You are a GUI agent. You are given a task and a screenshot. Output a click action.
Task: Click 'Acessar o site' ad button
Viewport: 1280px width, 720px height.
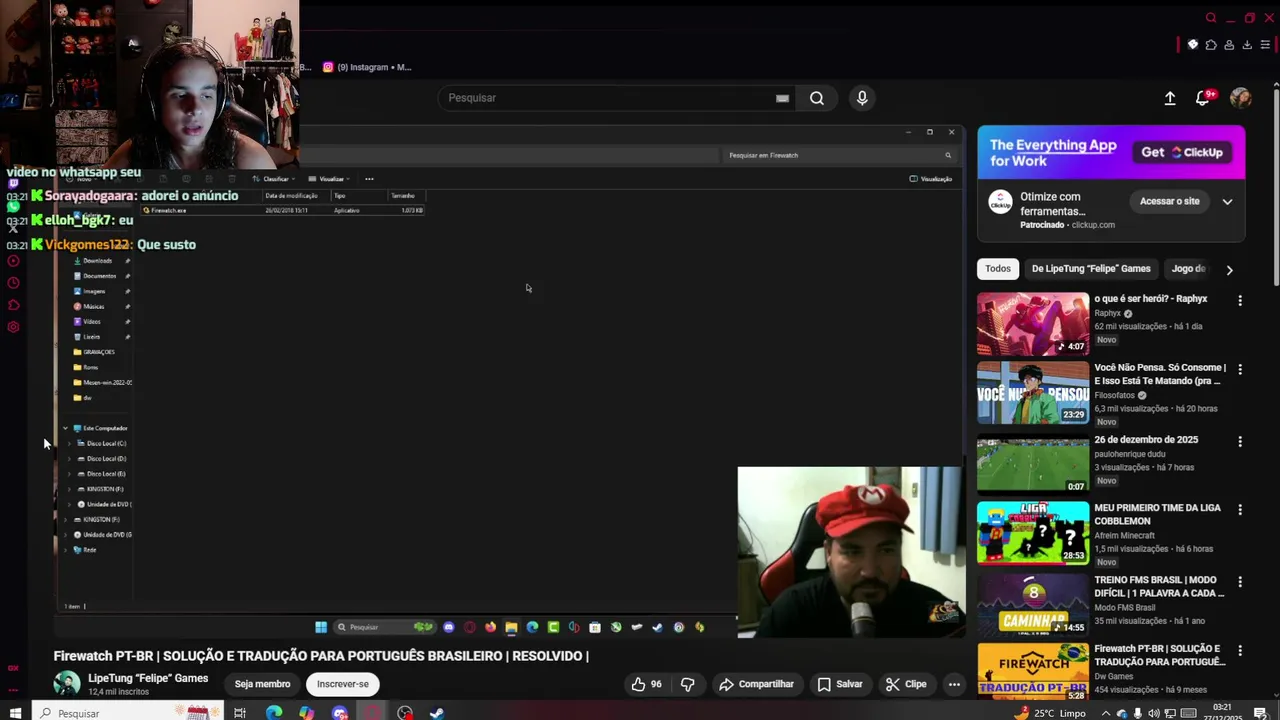click(1169, 202)
